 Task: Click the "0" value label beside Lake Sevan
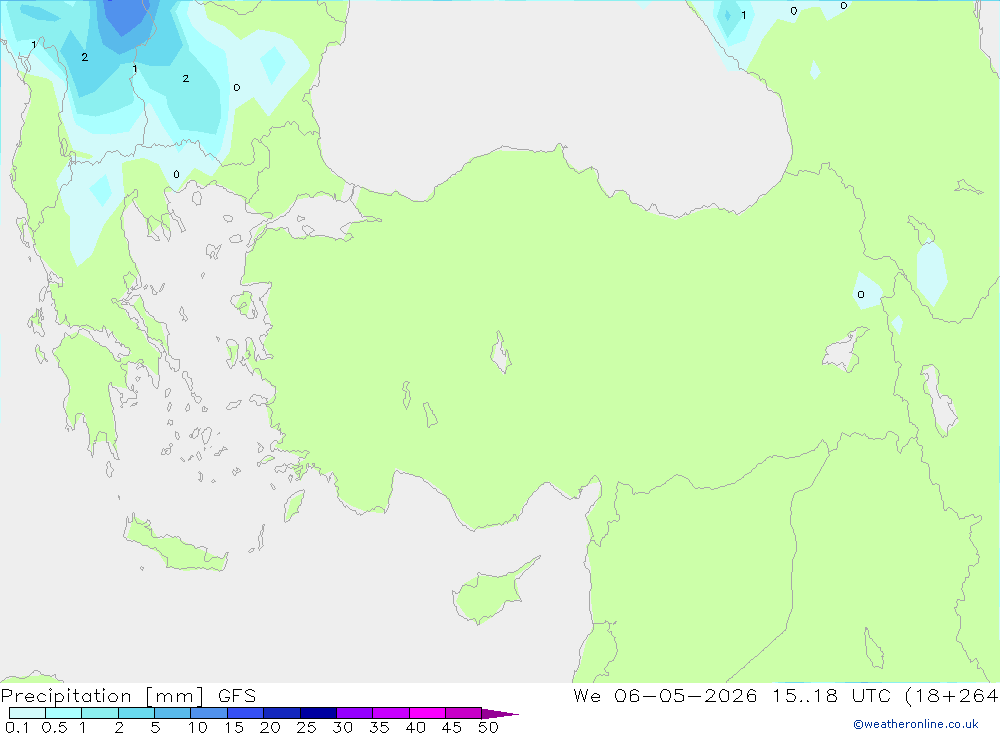(x=861, y=294)
